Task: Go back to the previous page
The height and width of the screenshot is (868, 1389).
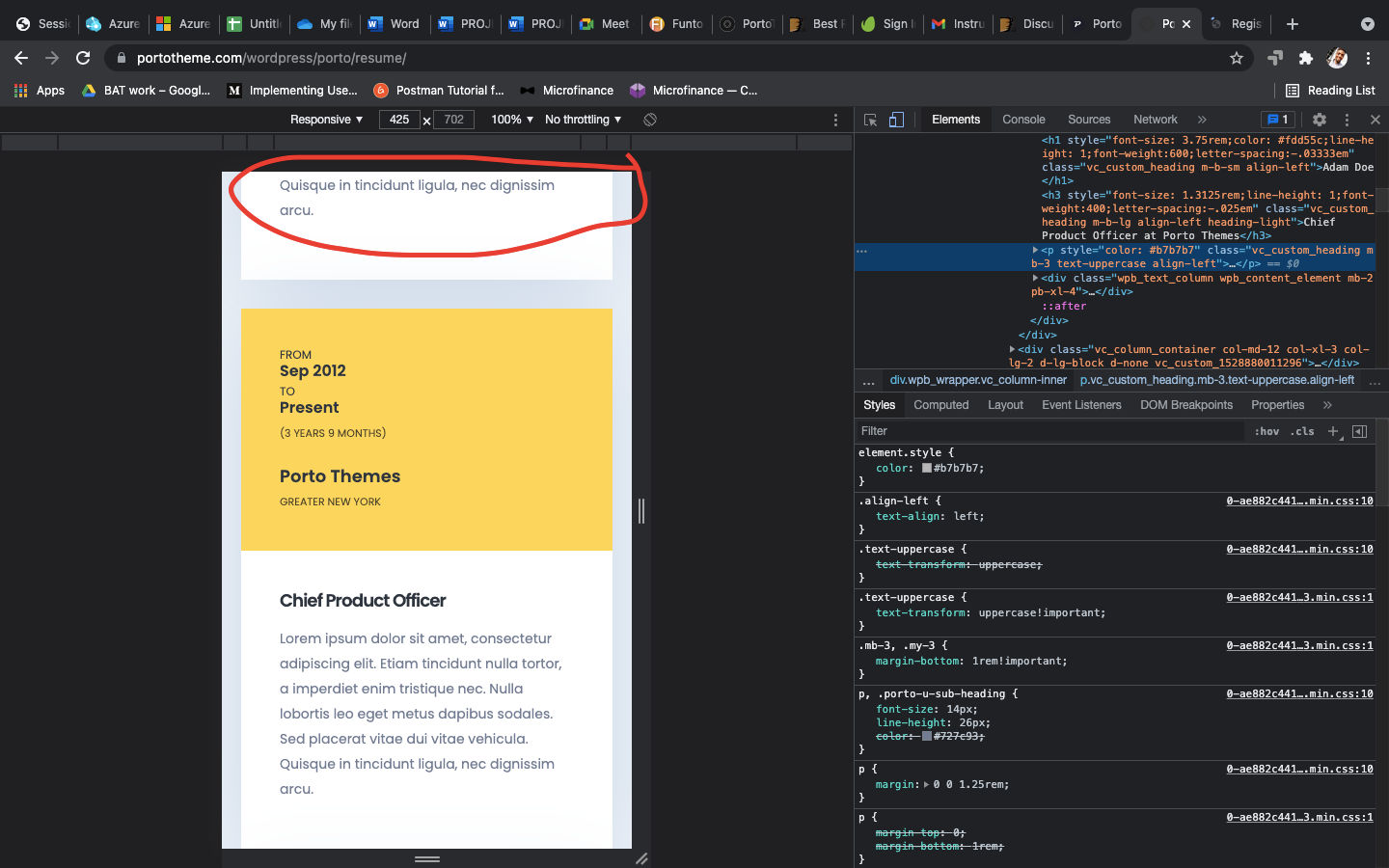Action: pyautogui.click(x=21, y=58)
